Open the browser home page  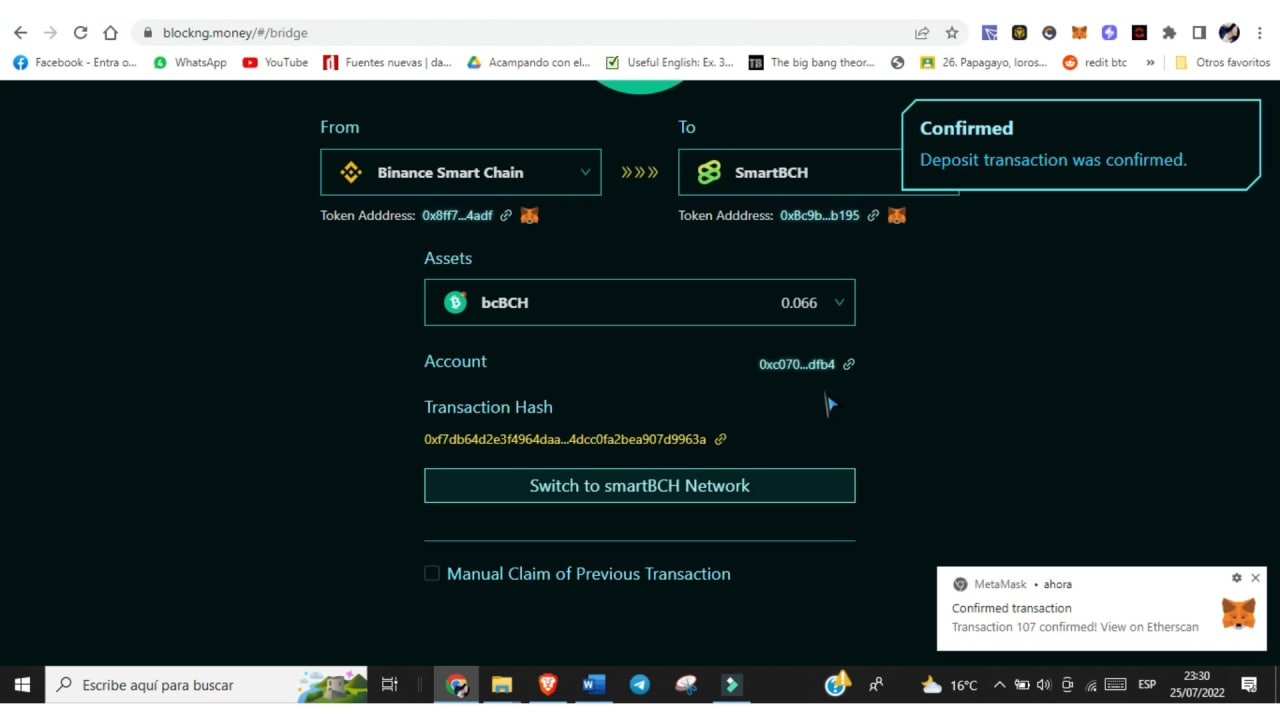click(x=111, y=33)
